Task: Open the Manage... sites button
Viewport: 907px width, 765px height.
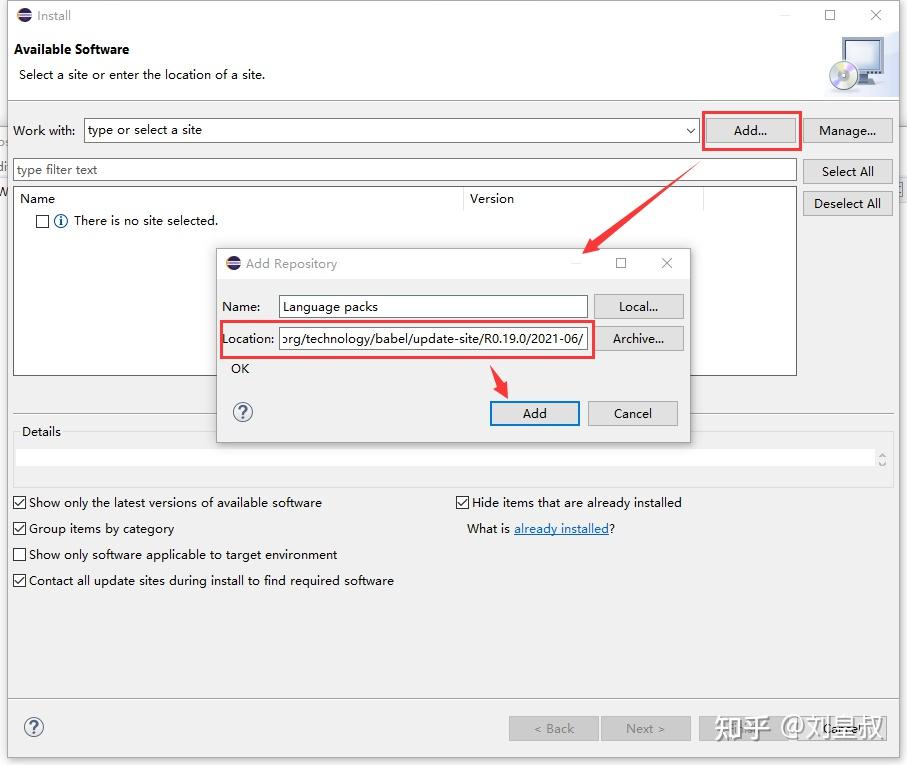Action: click(847, 131)
